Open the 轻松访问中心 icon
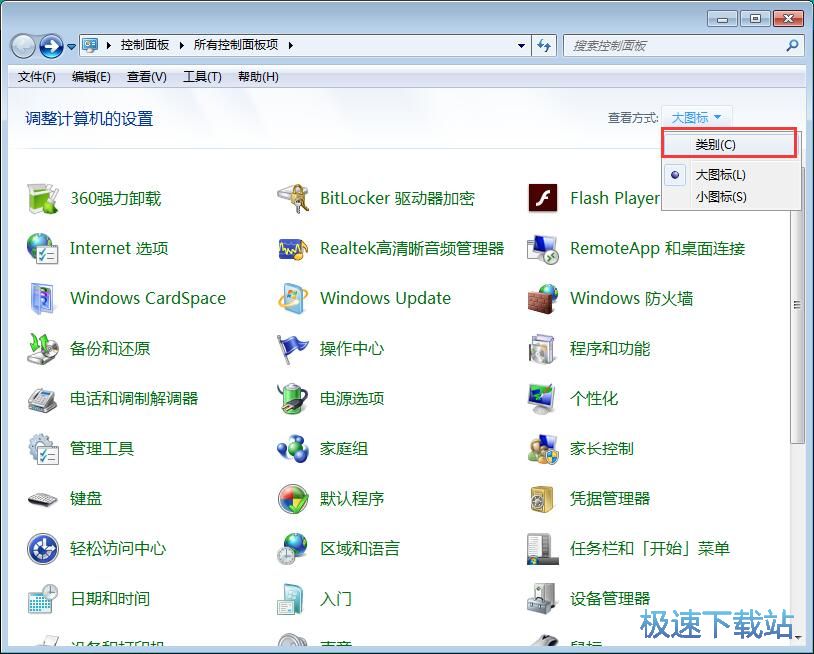 [43, 549]
